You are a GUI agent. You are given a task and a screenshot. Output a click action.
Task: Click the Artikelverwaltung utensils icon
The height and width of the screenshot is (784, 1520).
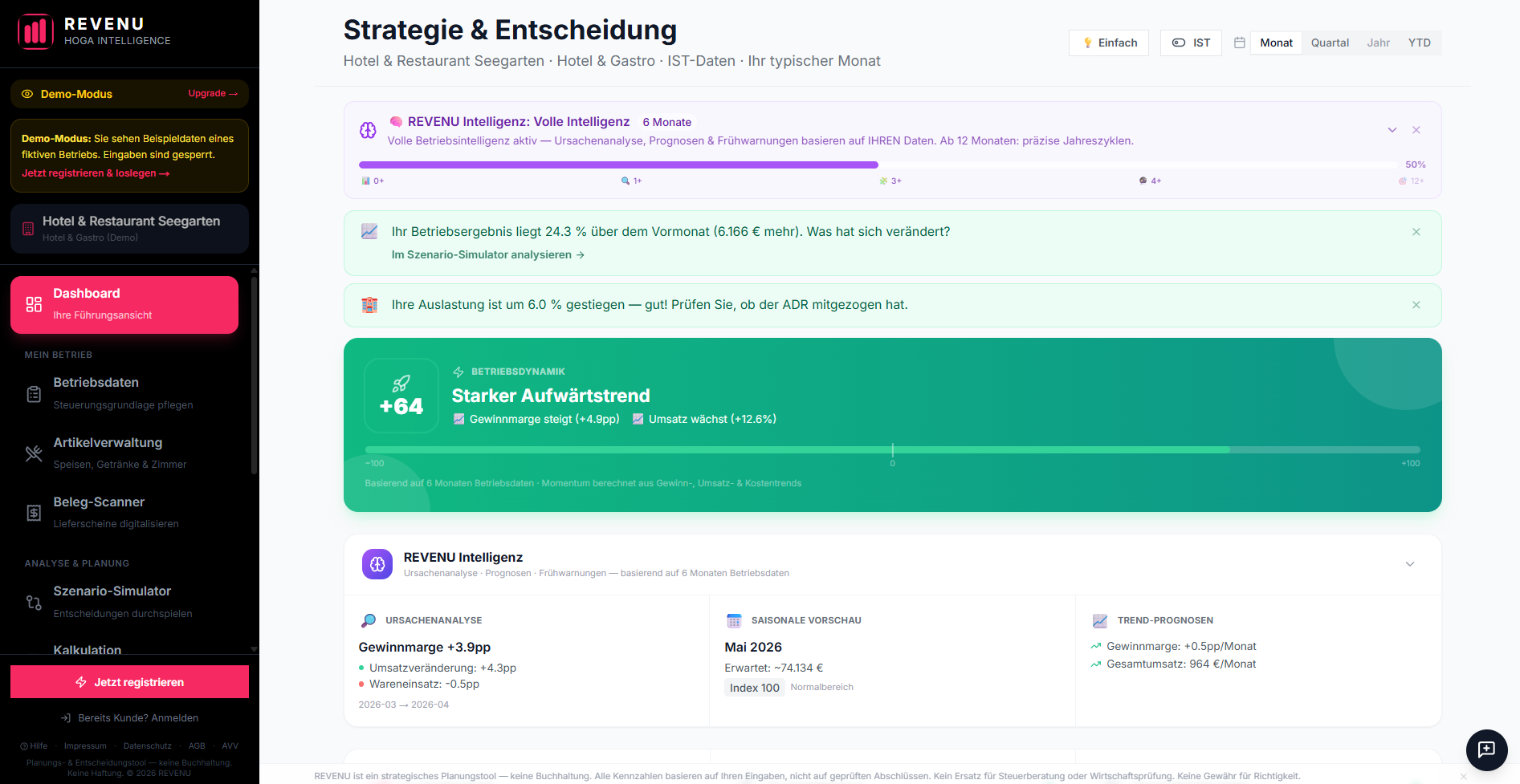pyautogui.click(x=34, y=453)
